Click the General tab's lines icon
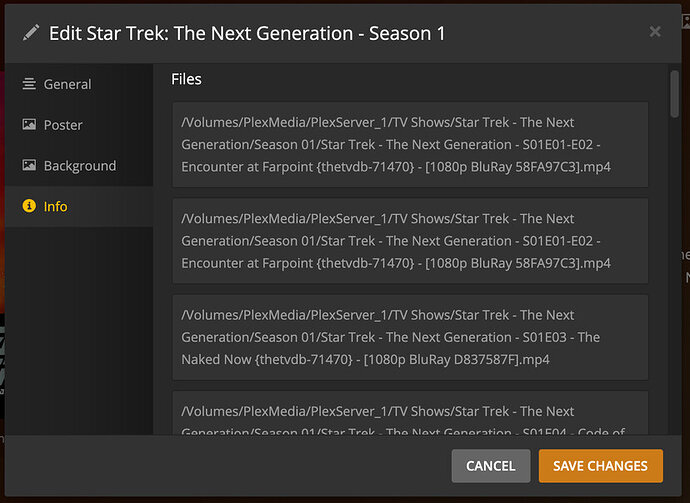Image resolution: width=690 pixels, height=503 pixels. [x=29, y=85]
